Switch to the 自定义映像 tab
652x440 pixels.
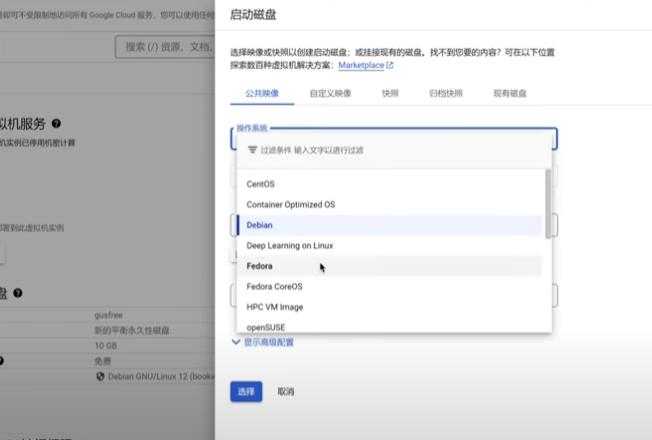[x=331, y=93]
